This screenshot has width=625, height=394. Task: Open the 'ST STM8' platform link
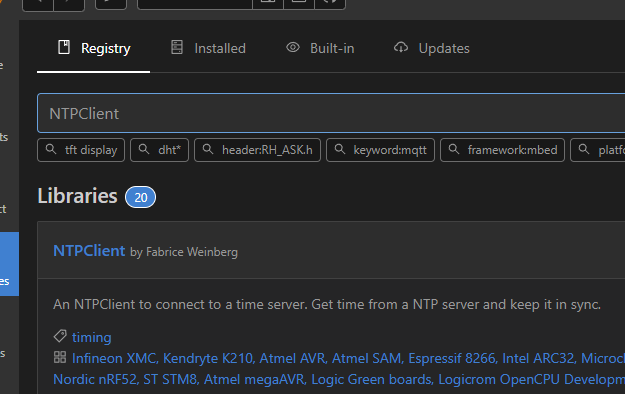point(170,379)
